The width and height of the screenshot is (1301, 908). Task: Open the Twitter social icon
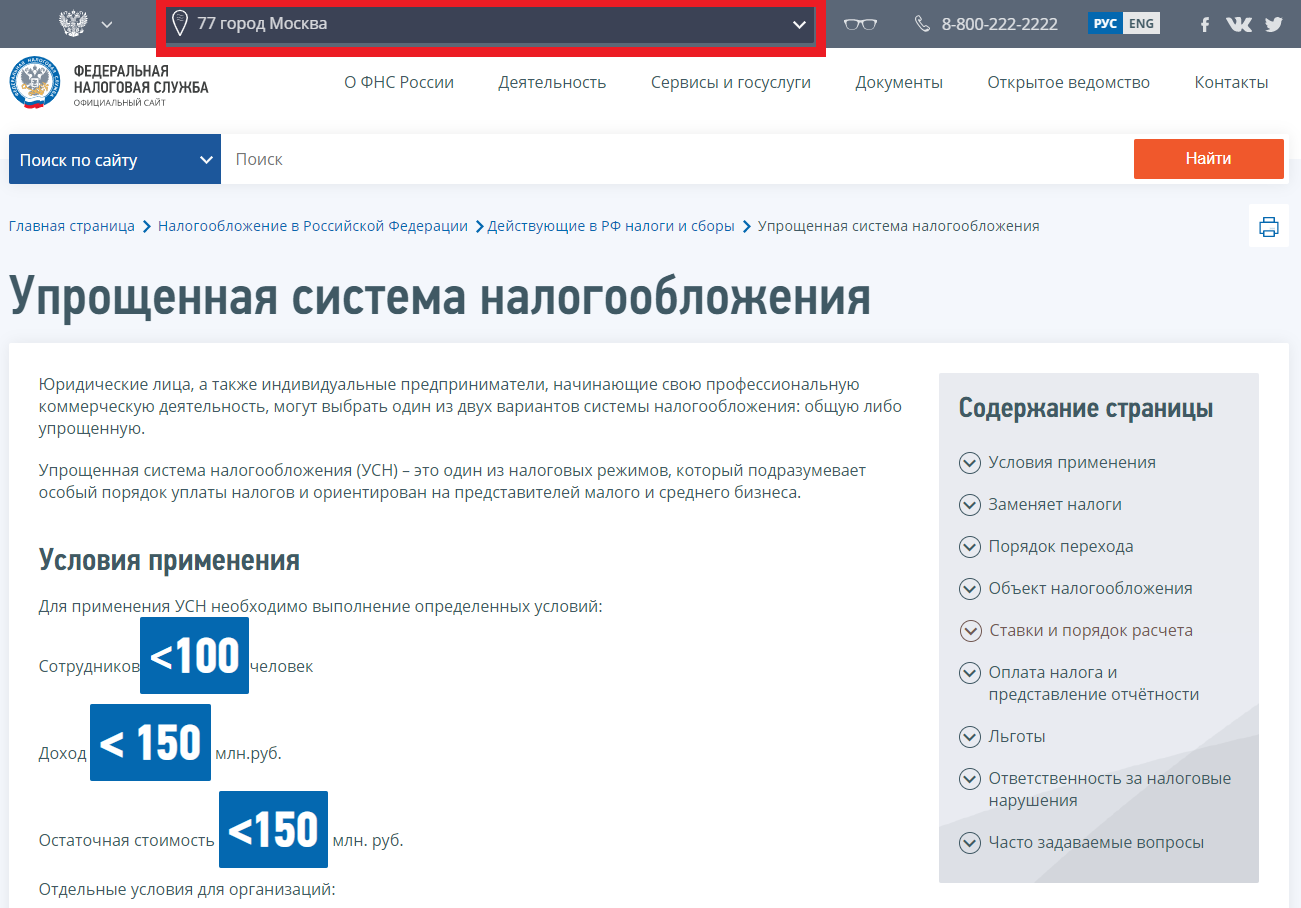pos(1273,24)
